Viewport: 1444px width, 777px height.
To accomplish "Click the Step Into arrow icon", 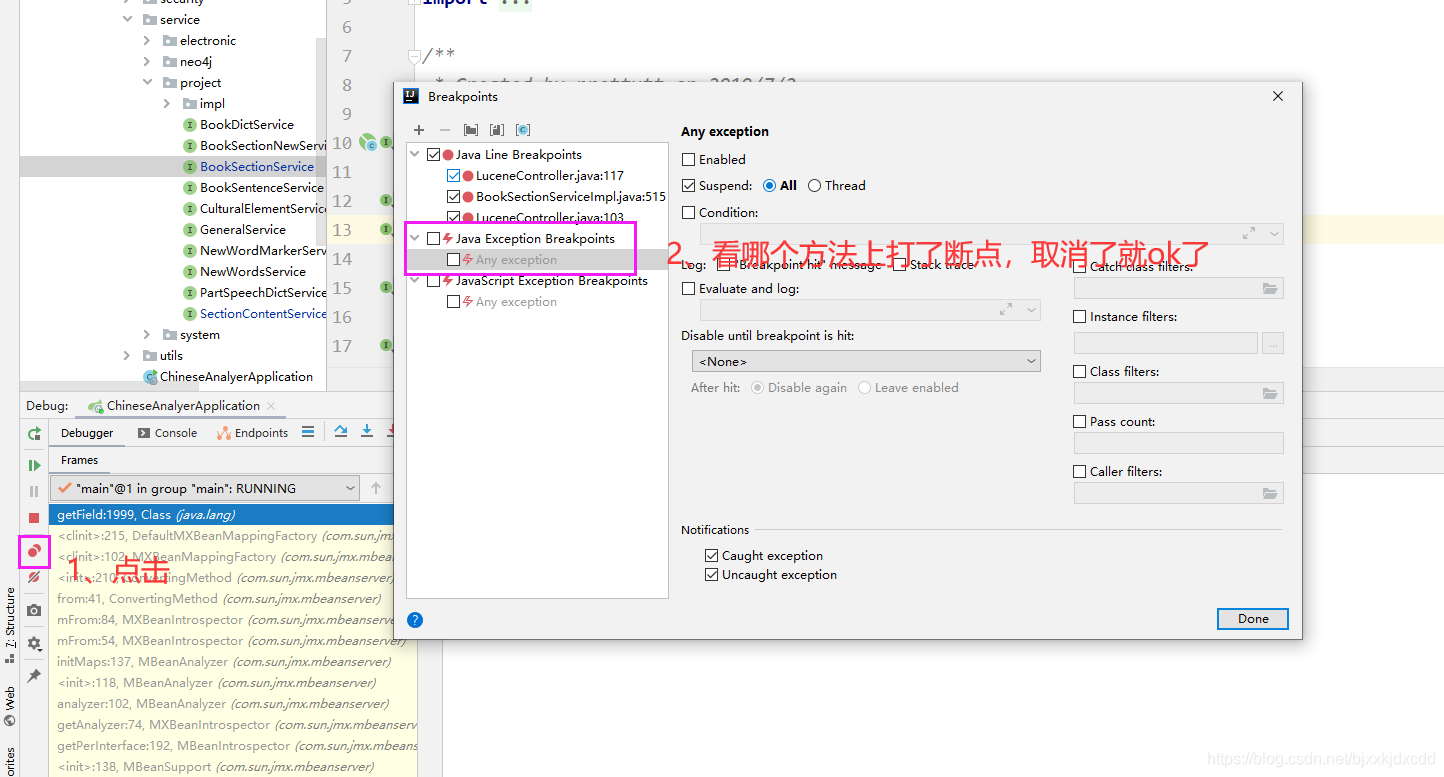I will coord(367,431).
